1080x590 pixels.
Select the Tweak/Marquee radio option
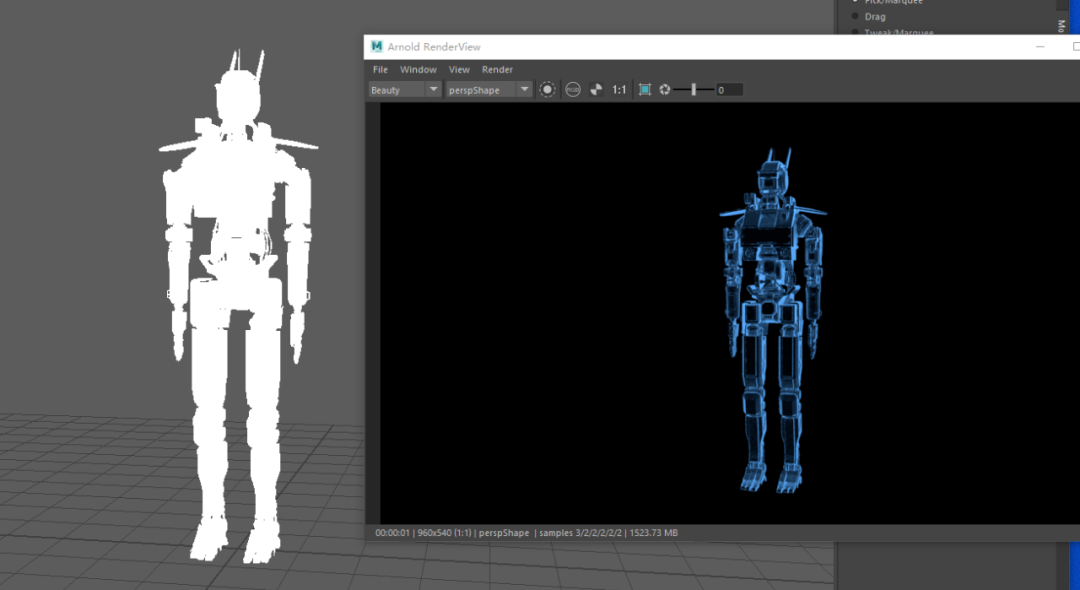click(856, 32)
